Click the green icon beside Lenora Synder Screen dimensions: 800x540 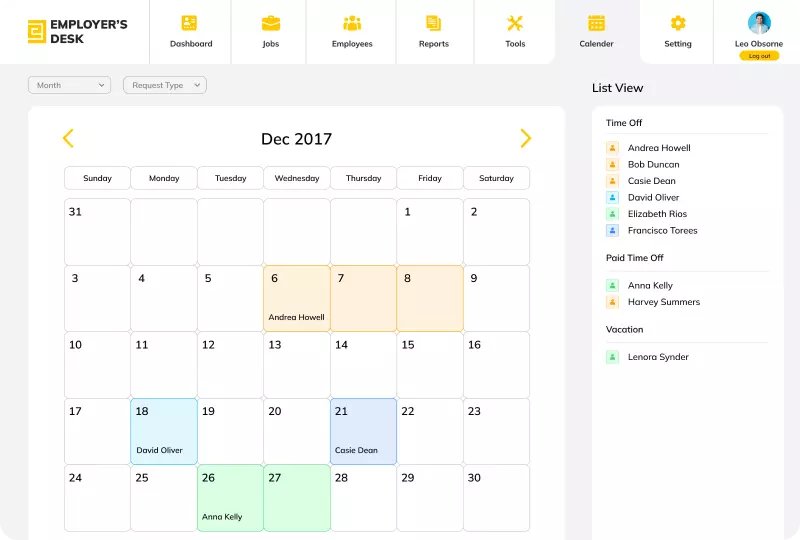[613, 357]
